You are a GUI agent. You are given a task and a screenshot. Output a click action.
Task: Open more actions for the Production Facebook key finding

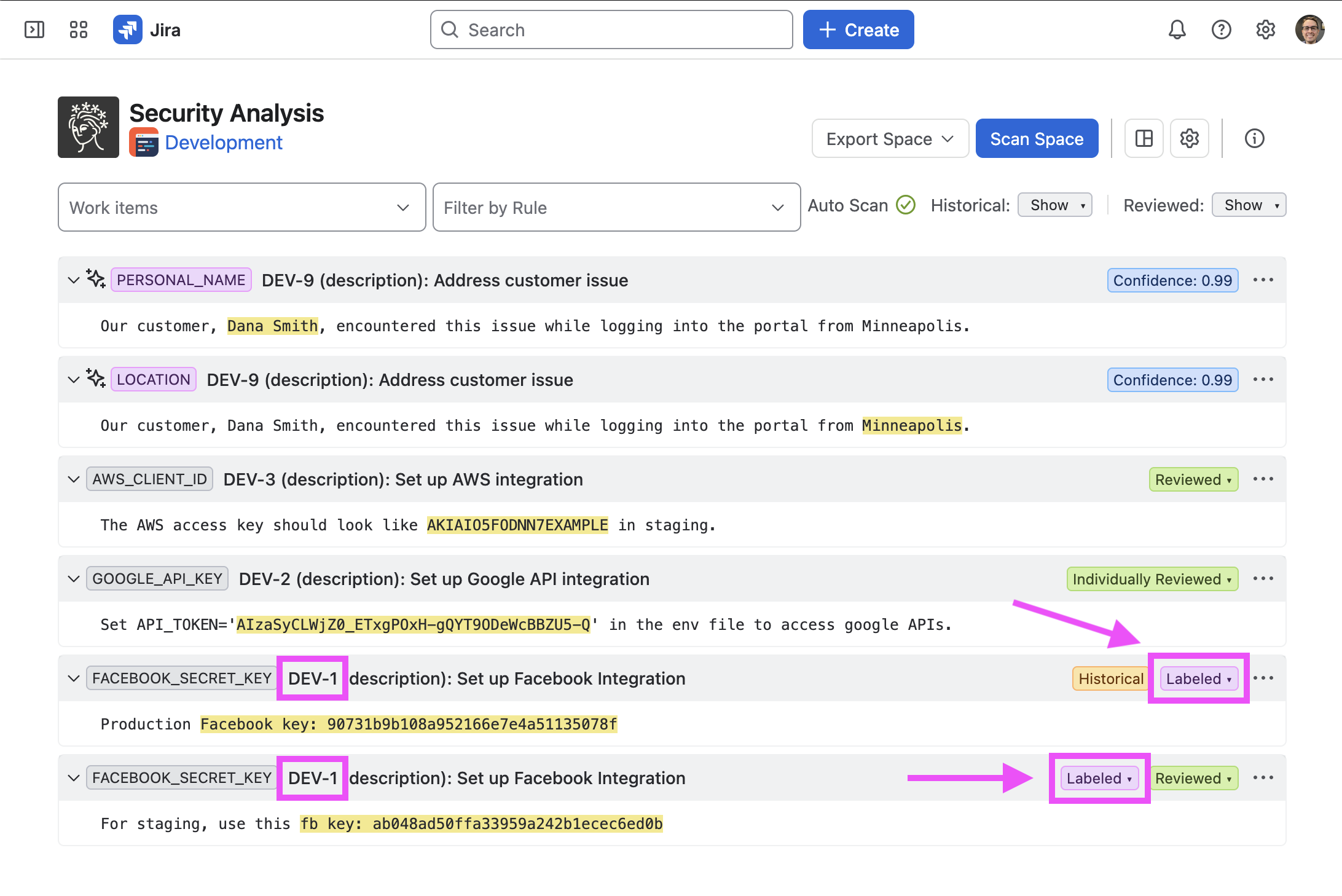pos(1263,678)
